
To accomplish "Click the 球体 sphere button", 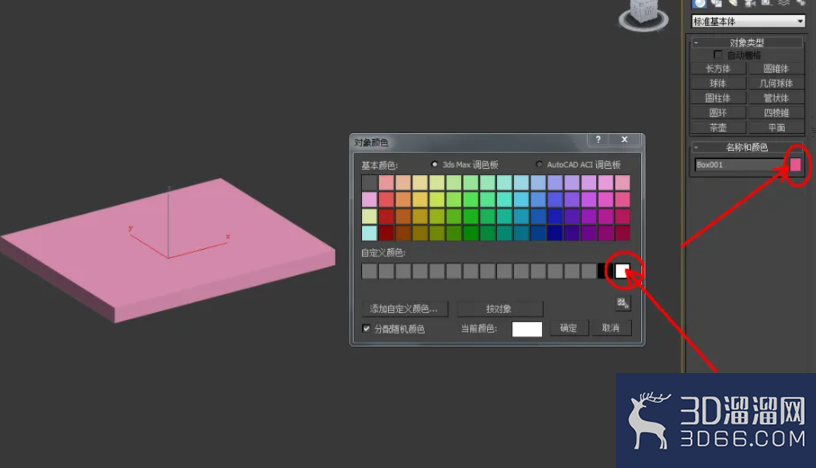I will pos(718,83).
